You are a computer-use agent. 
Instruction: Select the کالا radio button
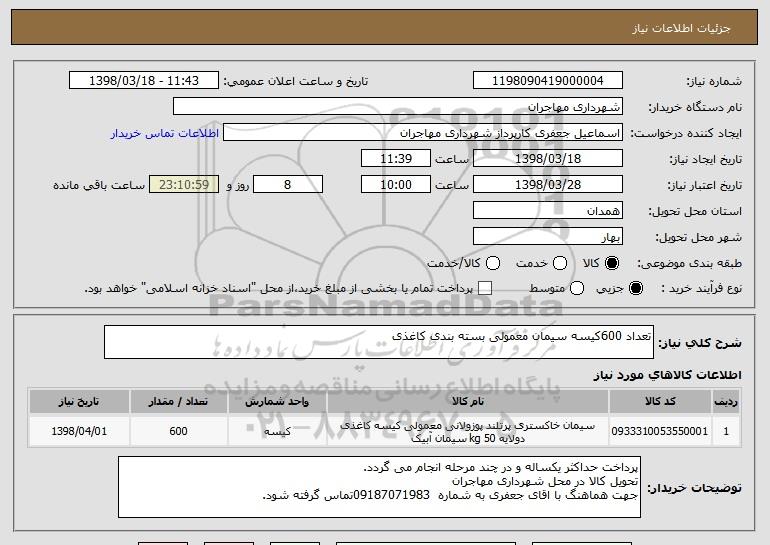612,264
